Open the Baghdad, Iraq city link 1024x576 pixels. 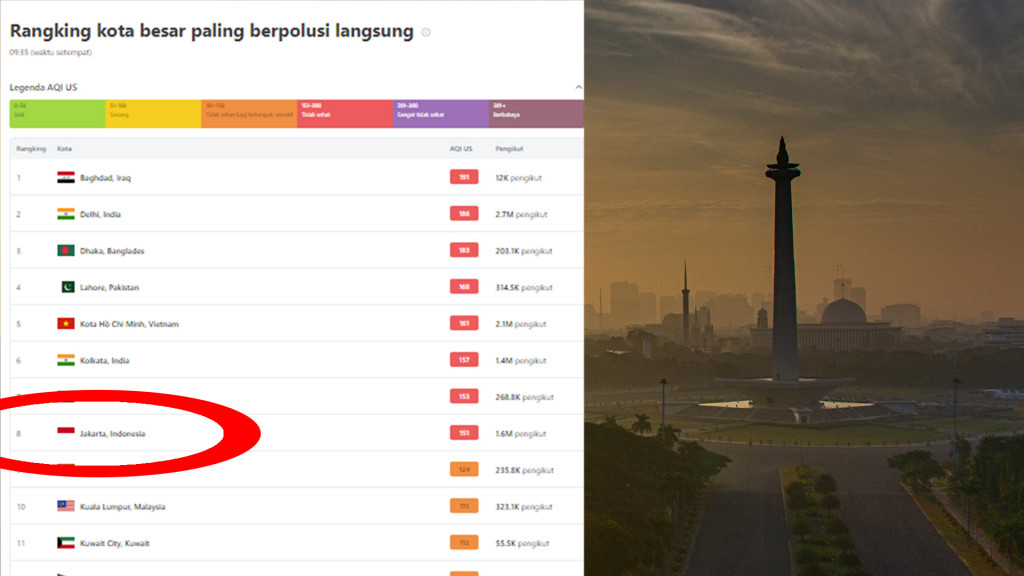coord(105,178)
